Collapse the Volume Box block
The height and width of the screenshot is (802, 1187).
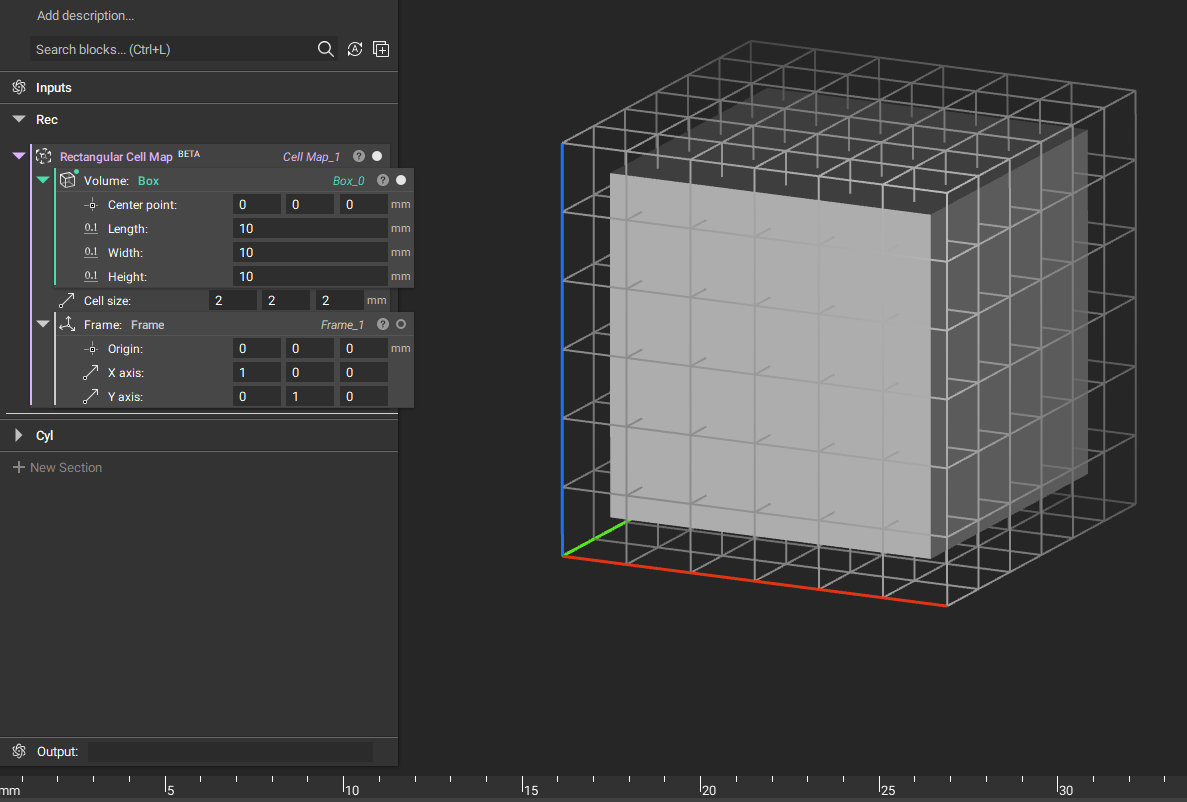pos(43,179)
